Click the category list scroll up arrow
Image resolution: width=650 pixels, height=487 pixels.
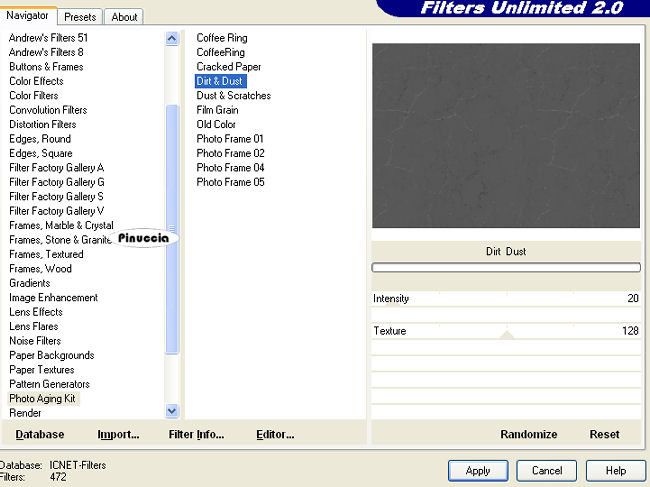[172, 39]
